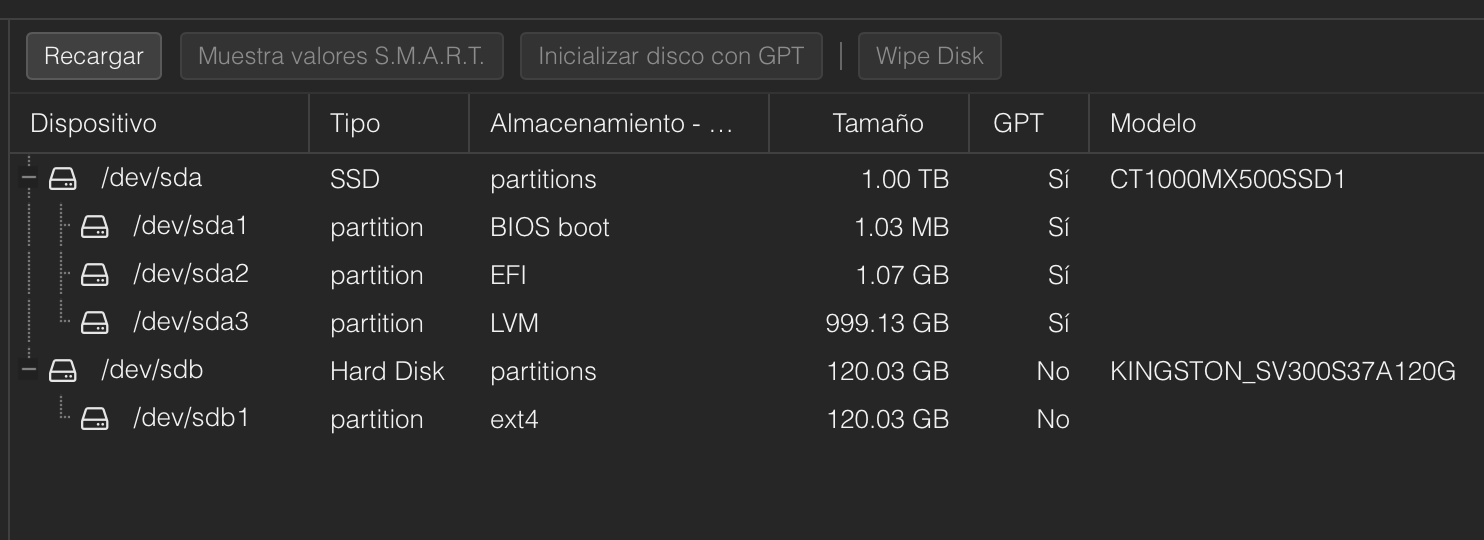
Task: Select the /dev/sdb1 ext4 partition row
Action: 514,419
